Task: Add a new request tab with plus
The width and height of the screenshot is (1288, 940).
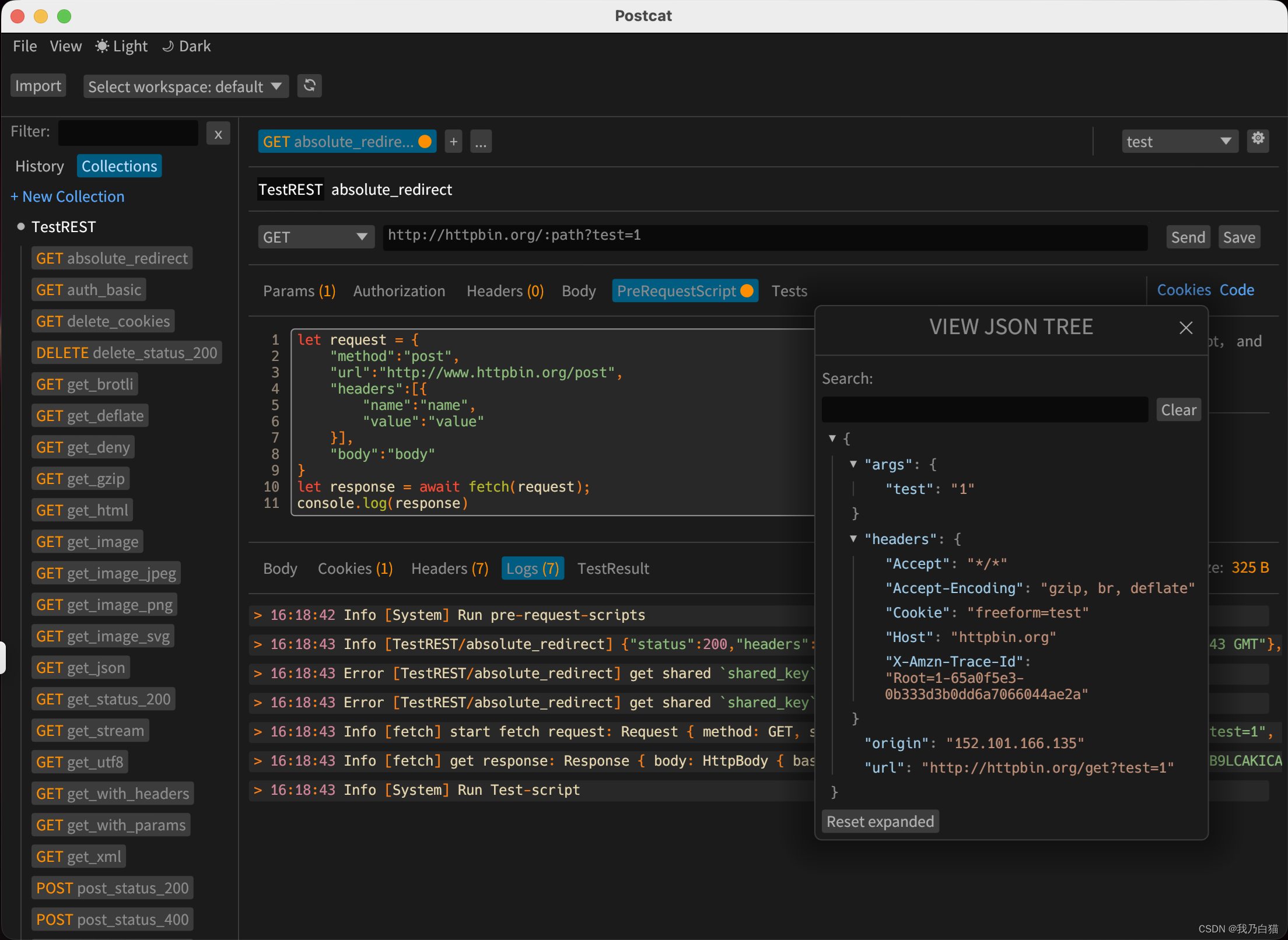Action: click(x=453, y=142)
